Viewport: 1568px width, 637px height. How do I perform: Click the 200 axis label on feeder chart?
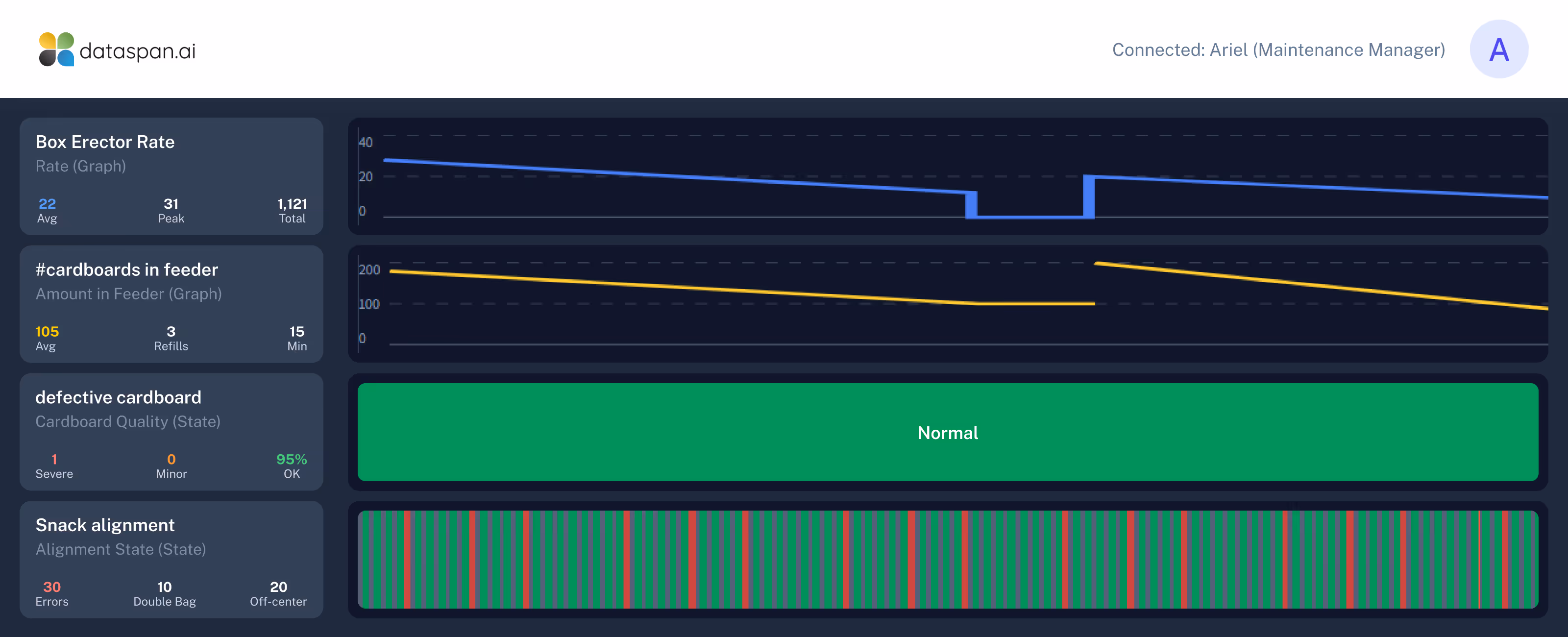[x=369, y=270]
